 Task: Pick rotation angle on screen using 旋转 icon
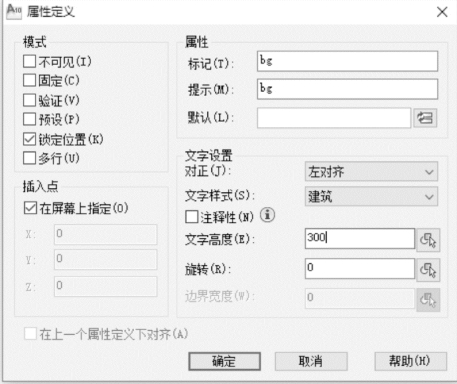[x=428, y=270]
